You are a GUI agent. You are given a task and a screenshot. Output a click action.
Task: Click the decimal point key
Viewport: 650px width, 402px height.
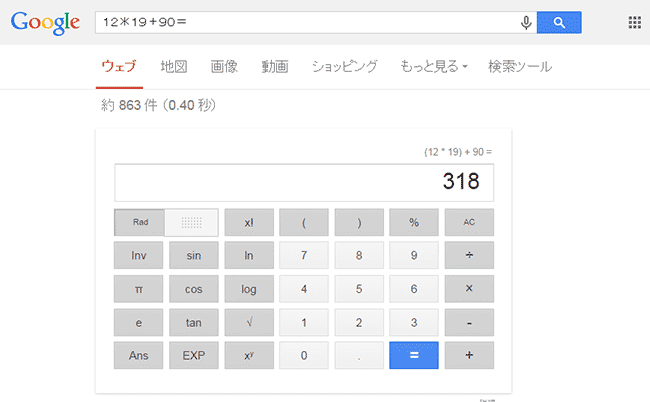click(359, 356)
